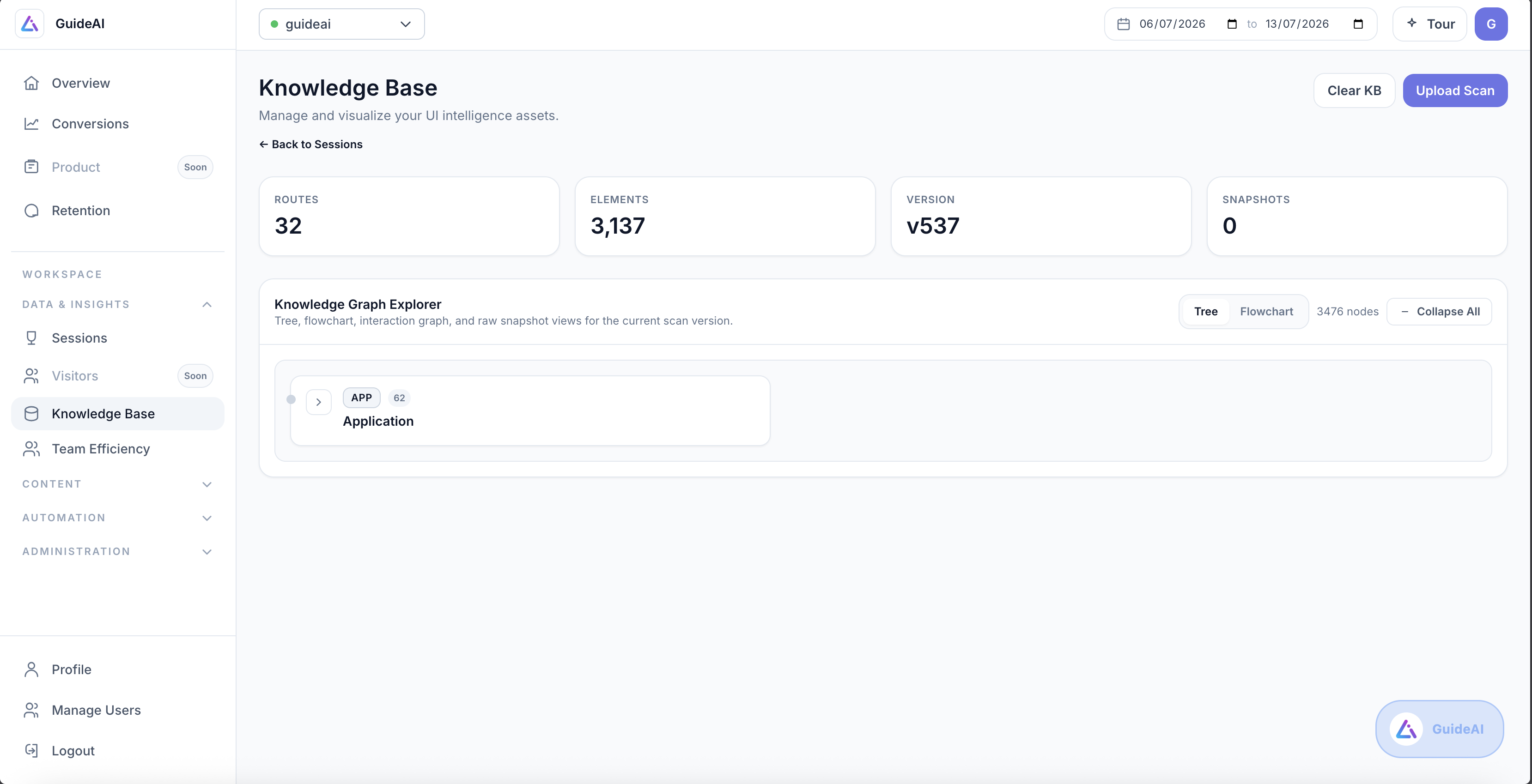Click the start date field 06/07/2026
Screen dimensions: 1532x784
click(x=1188, y=24)
